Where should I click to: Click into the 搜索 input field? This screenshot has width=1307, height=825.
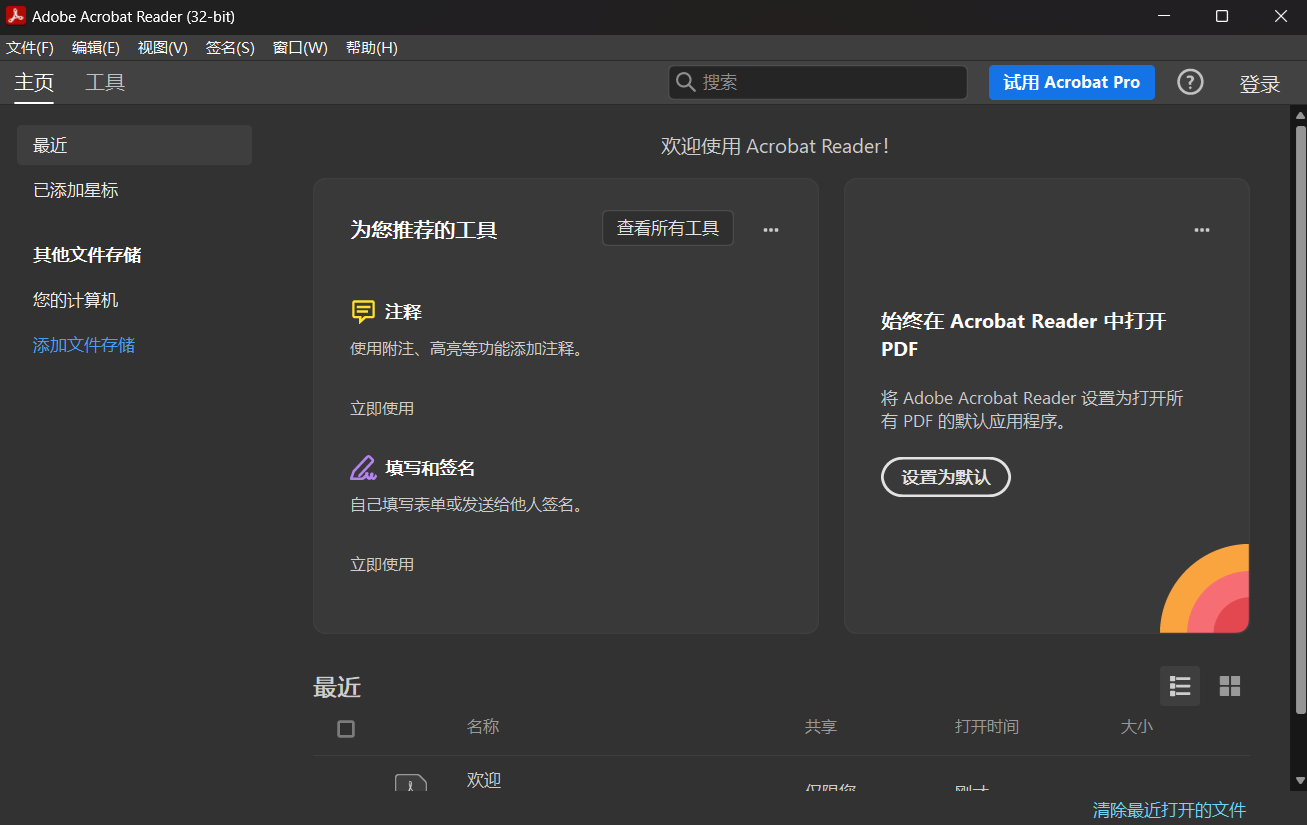818,83
